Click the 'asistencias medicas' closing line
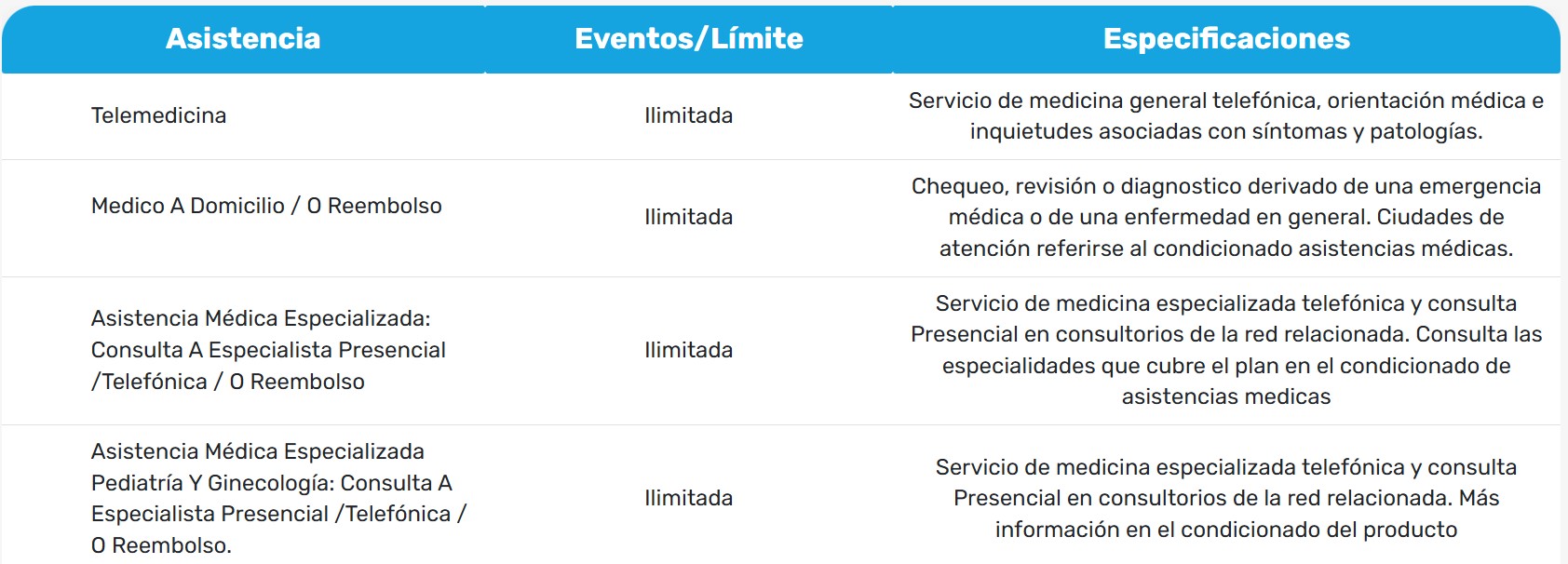Image resolution: width=1568 pixels, height=564 pixels. pos(1225,396)
